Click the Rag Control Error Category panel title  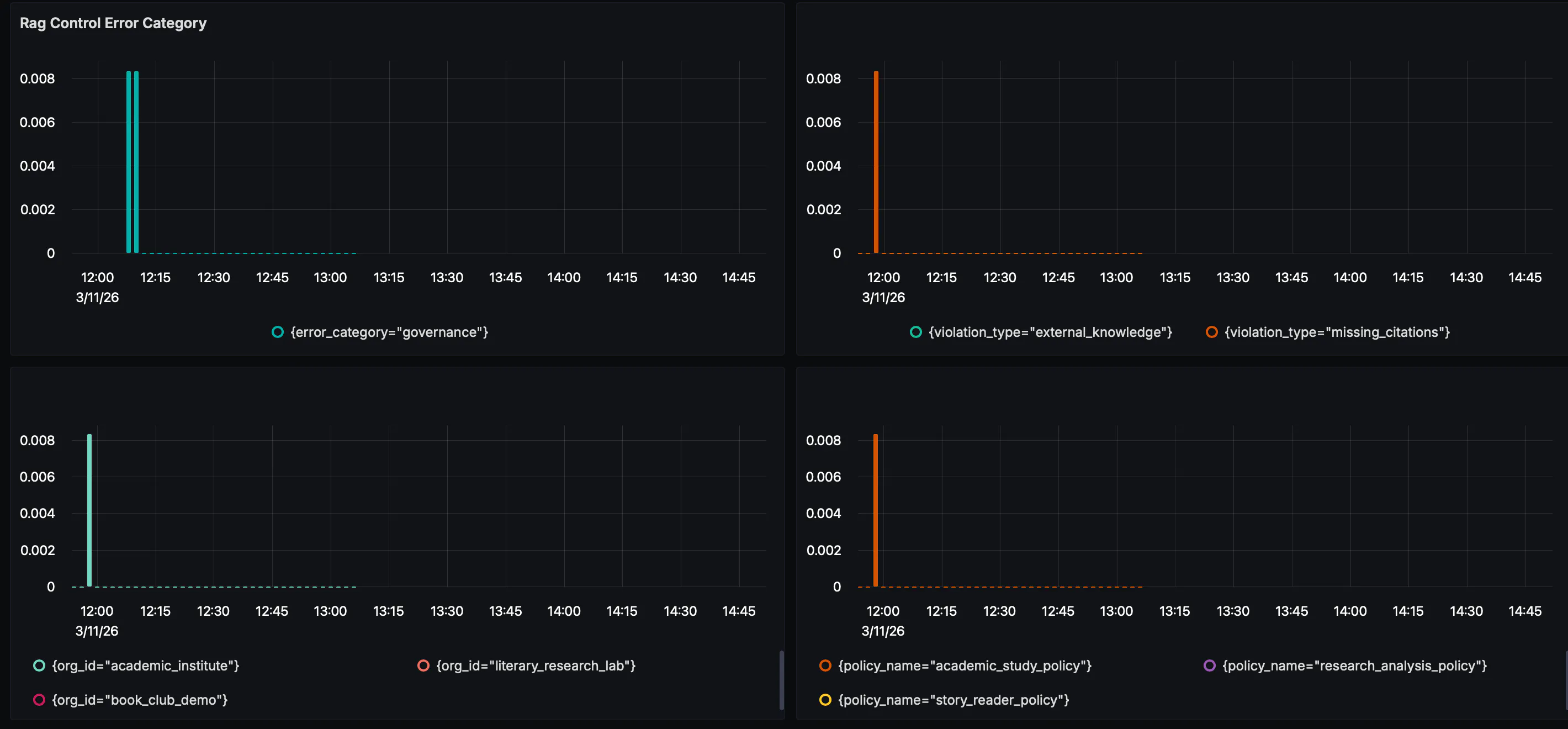tap(113, 23)
